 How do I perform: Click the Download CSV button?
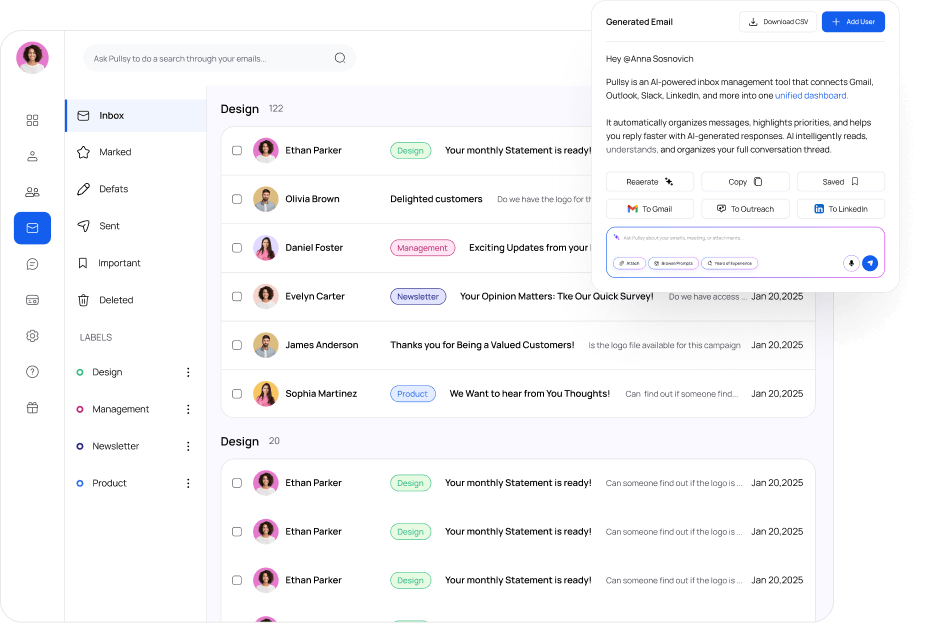(777, 21)
